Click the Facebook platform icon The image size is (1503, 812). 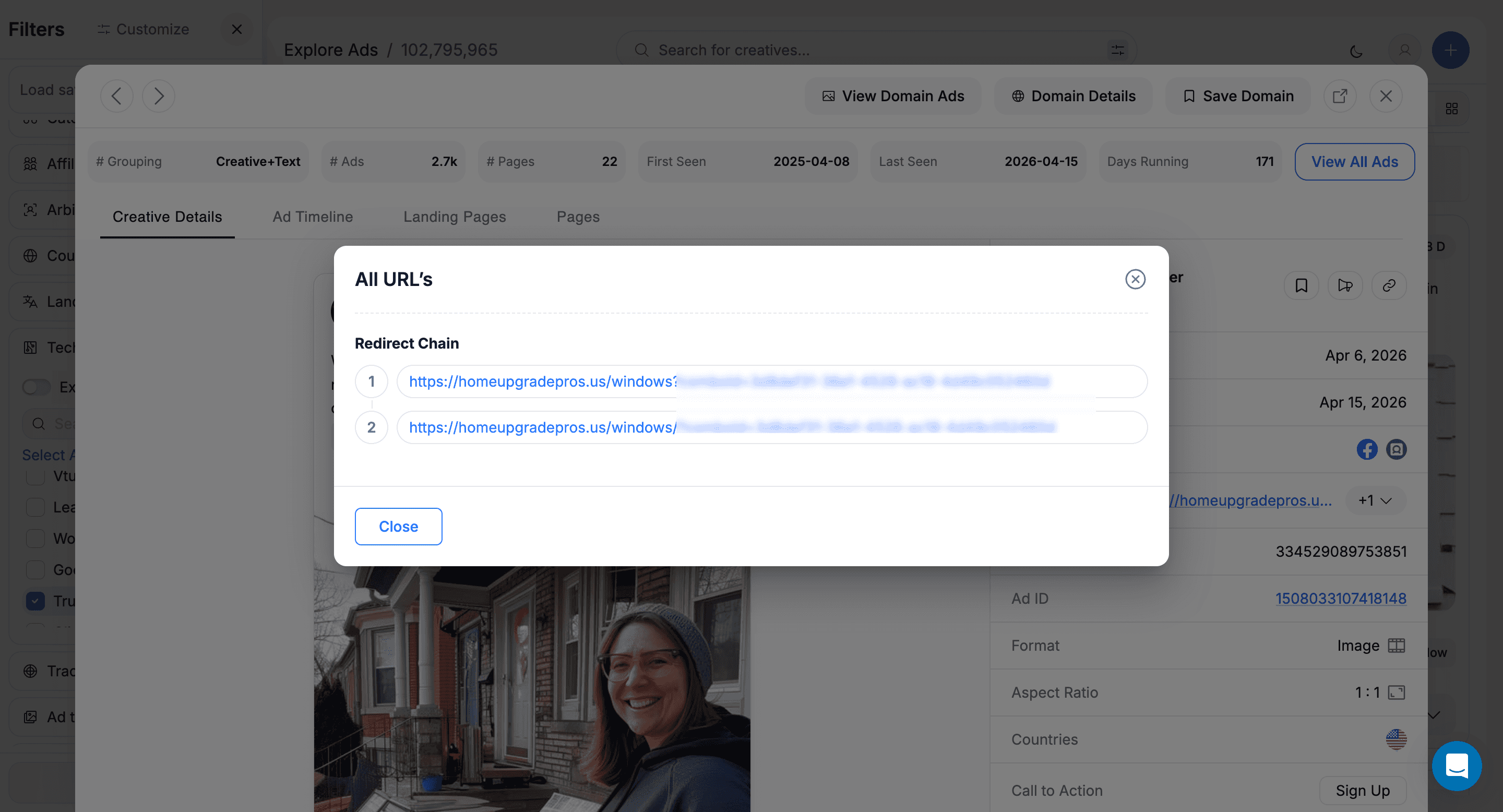pos(1366,449)
